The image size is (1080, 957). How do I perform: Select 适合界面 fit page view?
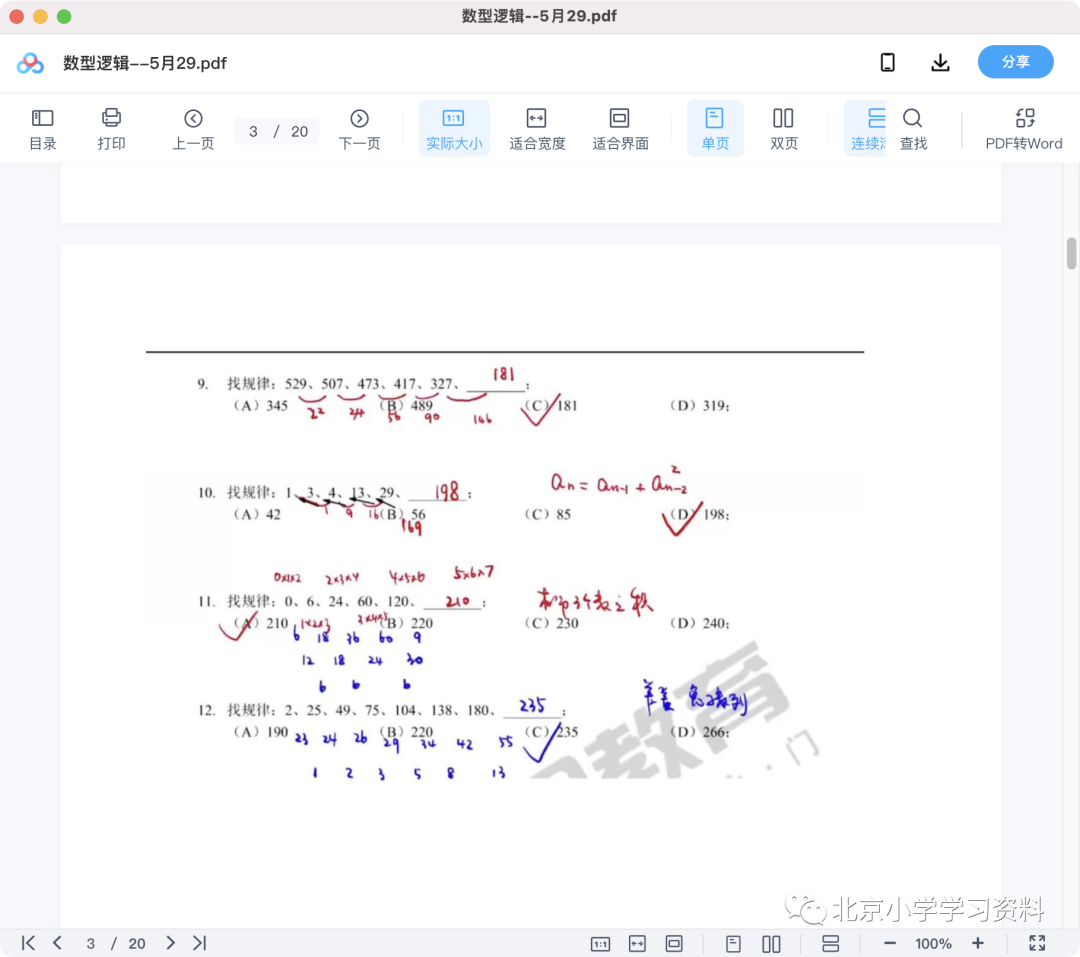pos(620,129)
